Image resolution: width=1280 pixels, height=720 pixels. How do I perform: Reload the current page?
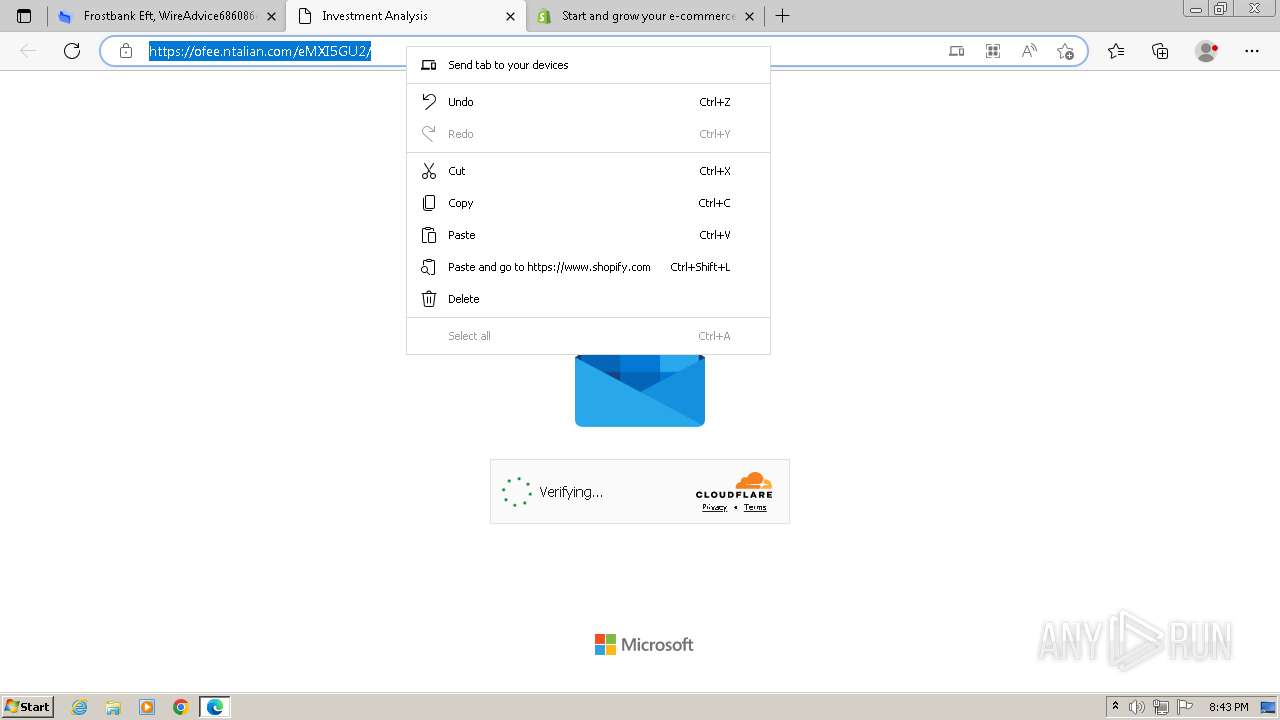72,51
